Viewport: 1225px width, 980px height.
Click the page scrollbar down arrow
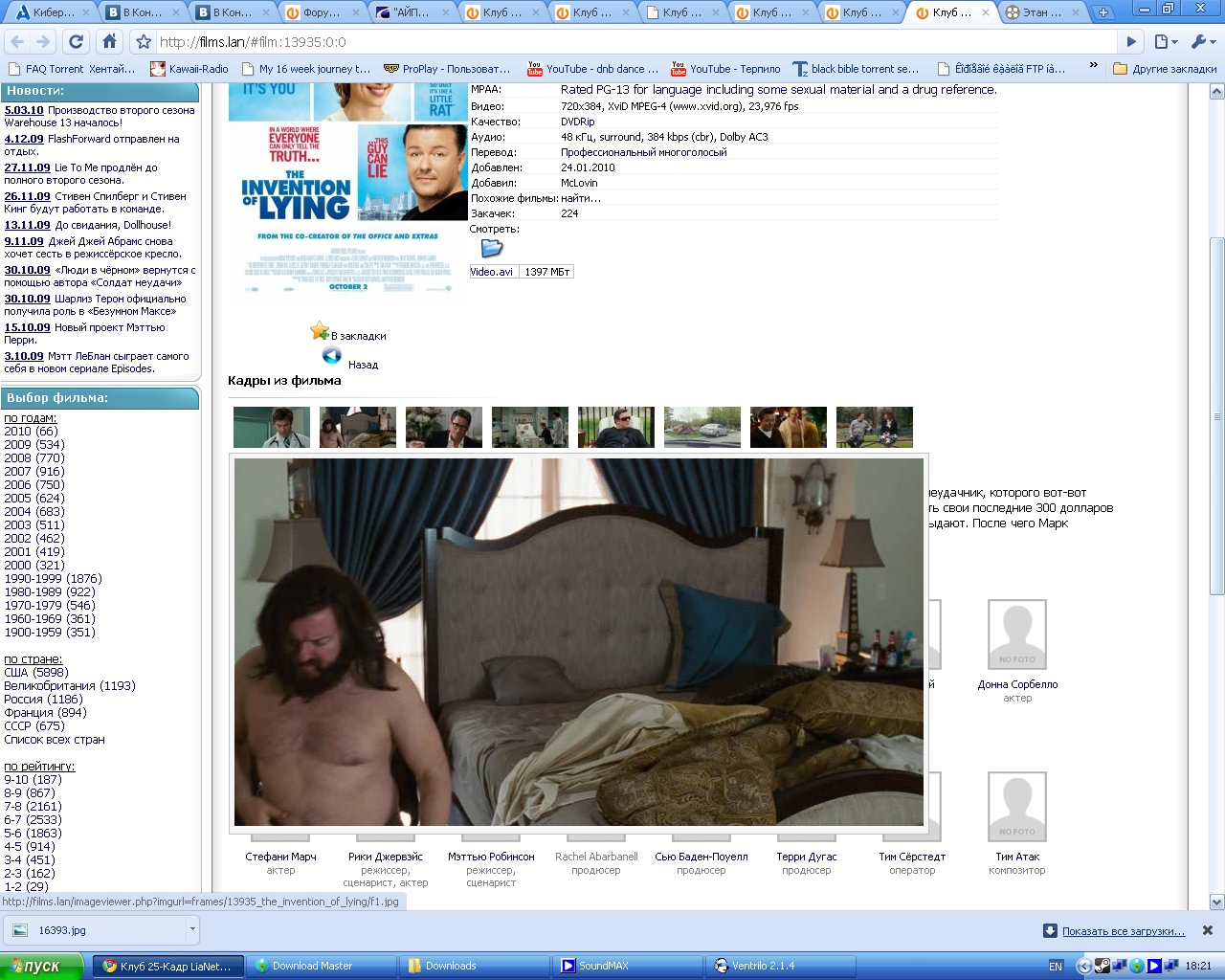(1217, 902)
